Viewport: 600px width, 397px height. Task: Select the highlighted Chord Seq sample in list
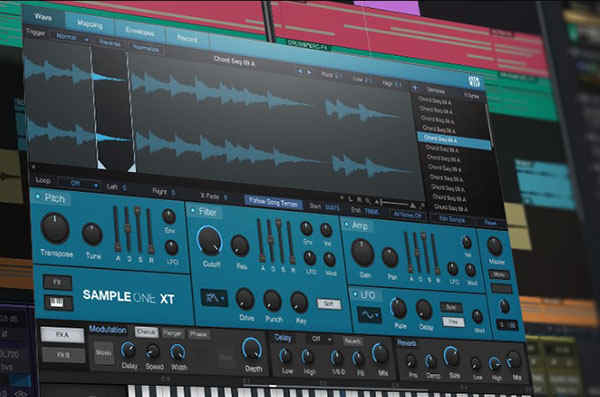point(454,139)
